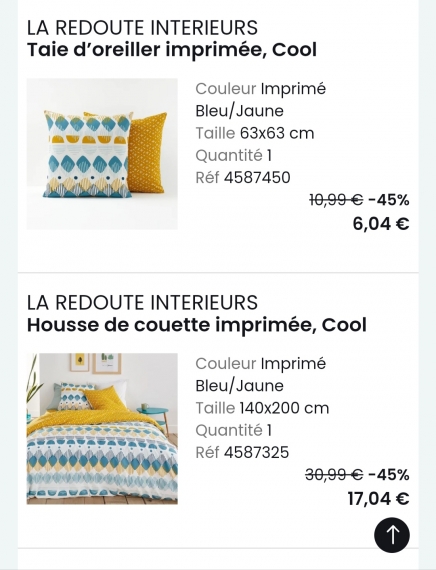
Task: Click pillowcase Couleur Imprimé Bleu/Jaune text
Action: click(x=261, y=100)
